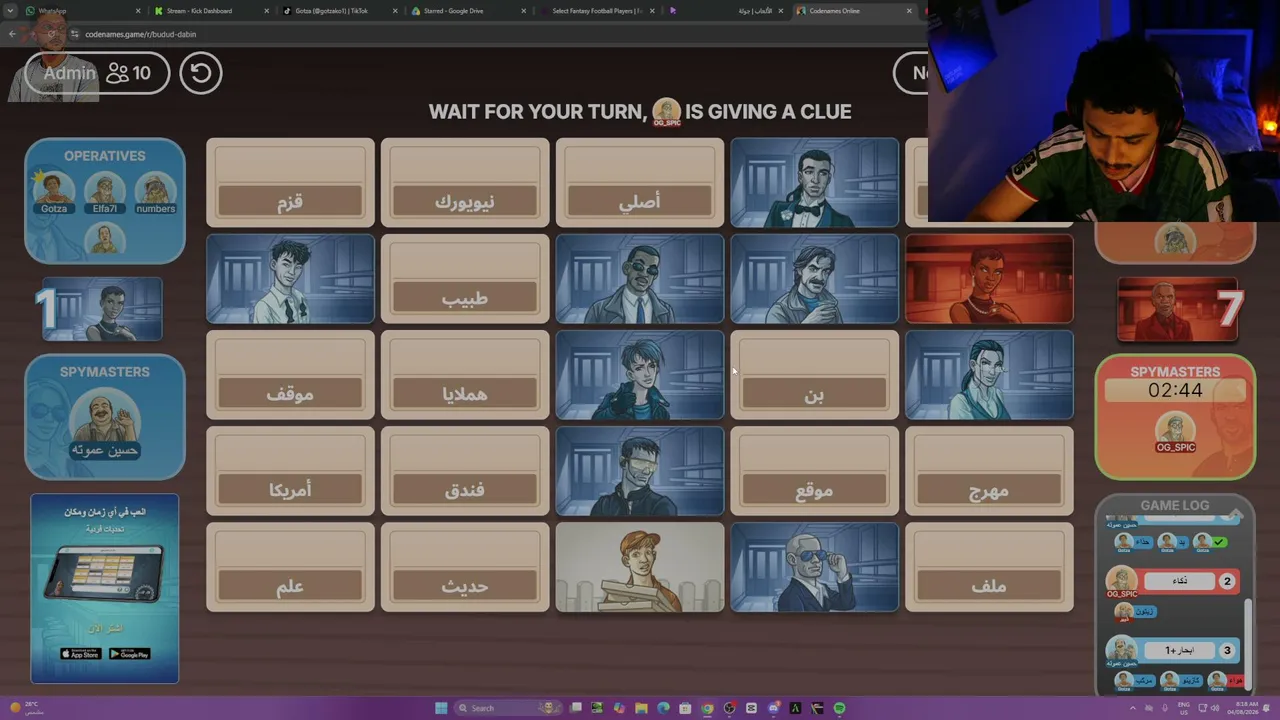Open Copilot from the taskbar
Screen dimensions: 1280x720
point(619,708)
